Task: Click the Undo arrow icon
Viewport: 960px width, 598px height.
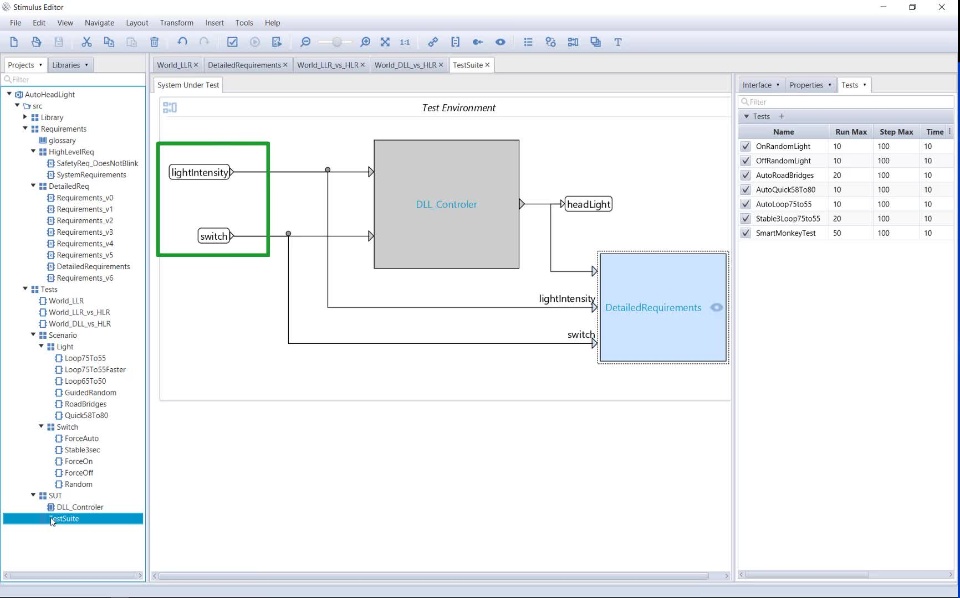Action: coord(182,42)
